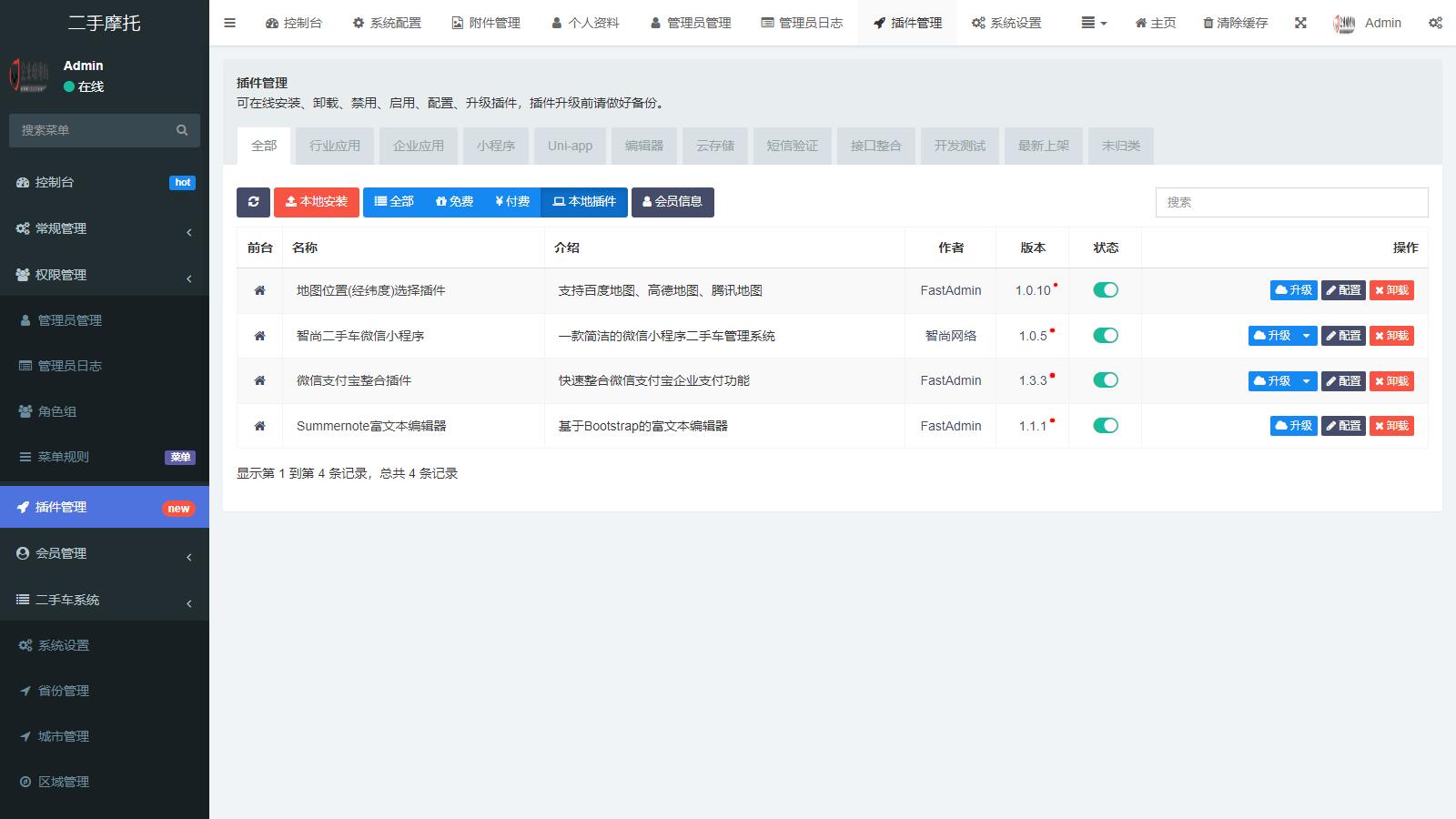The height and width of the screenshot is (819, 1456).
Task: Click the 本地安装 button
Action: (316, 202)
